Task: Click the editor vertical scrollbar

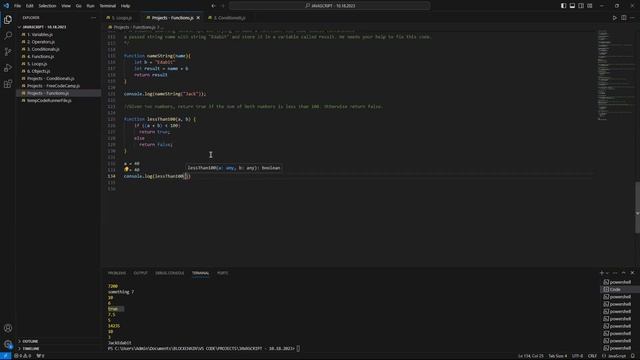Action: pos(637,208)
